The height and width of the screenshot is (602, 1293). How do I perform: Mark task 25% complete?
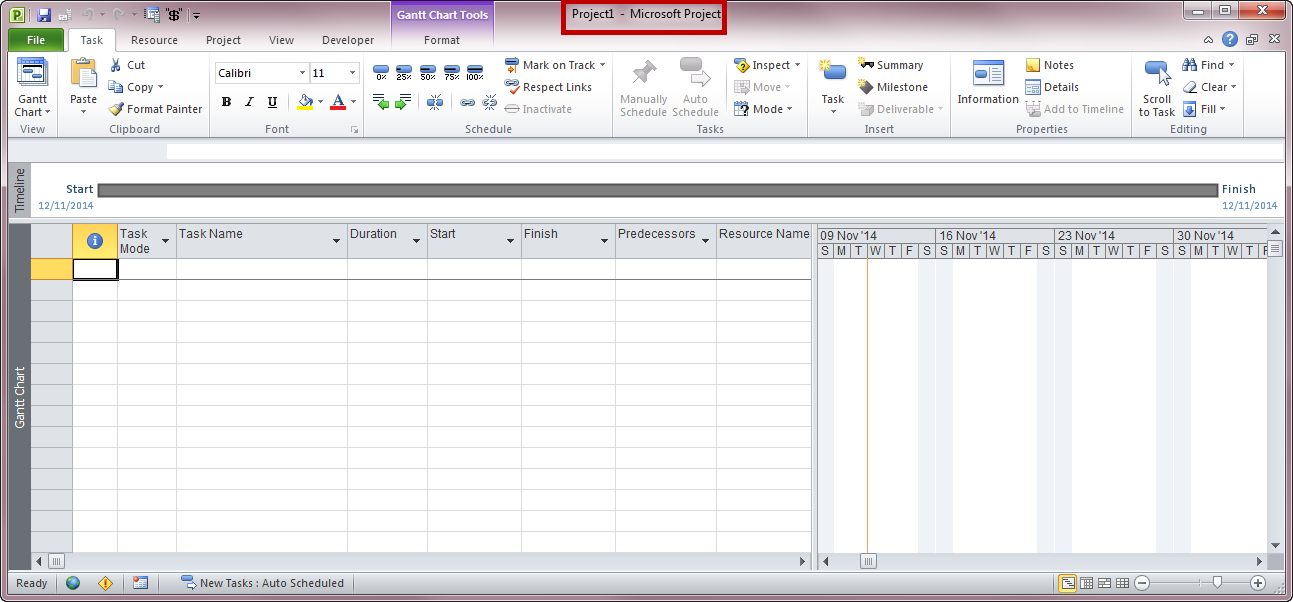coord(404,72)
